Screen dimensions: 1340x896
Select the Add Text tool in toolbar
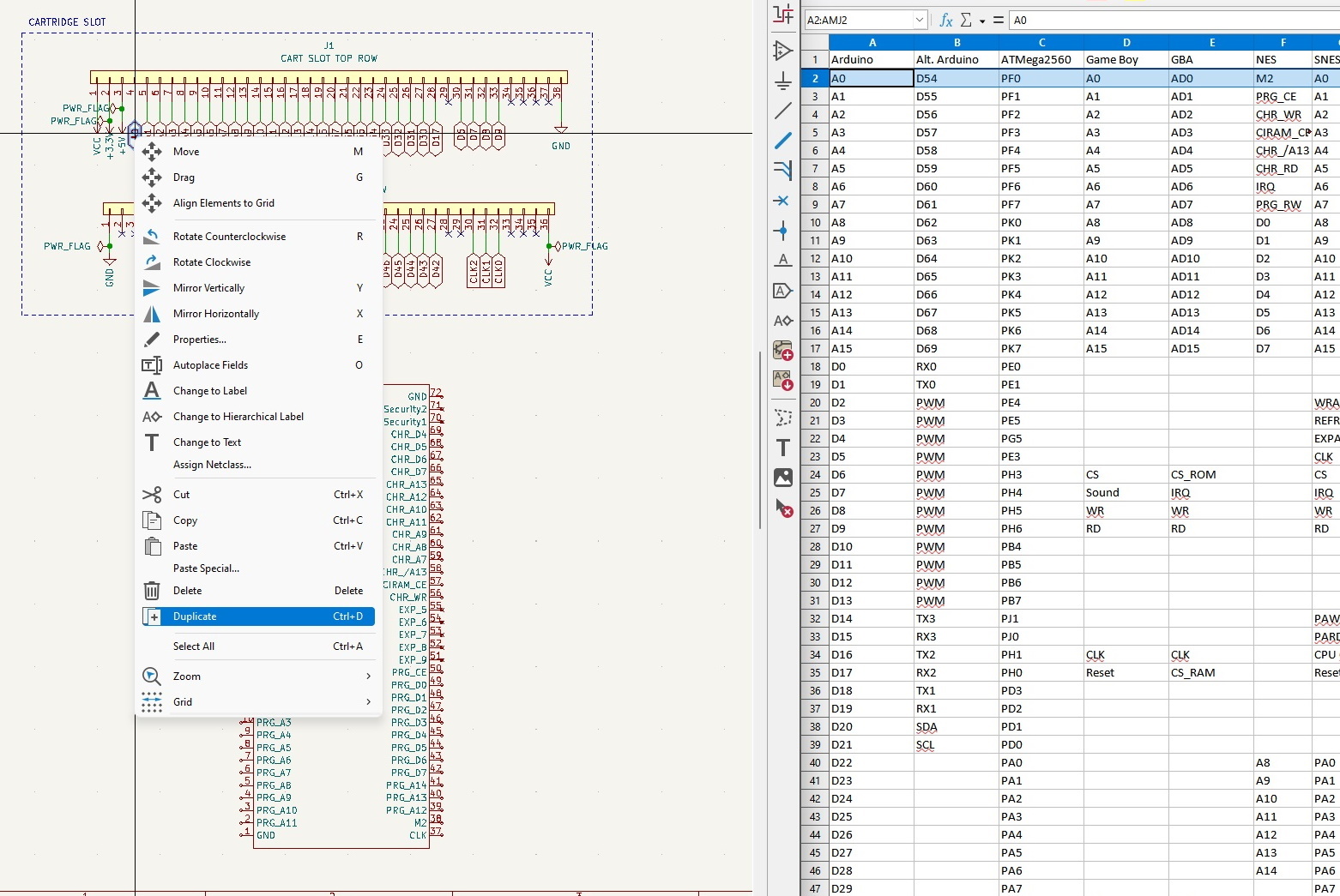tap(782, 448)
